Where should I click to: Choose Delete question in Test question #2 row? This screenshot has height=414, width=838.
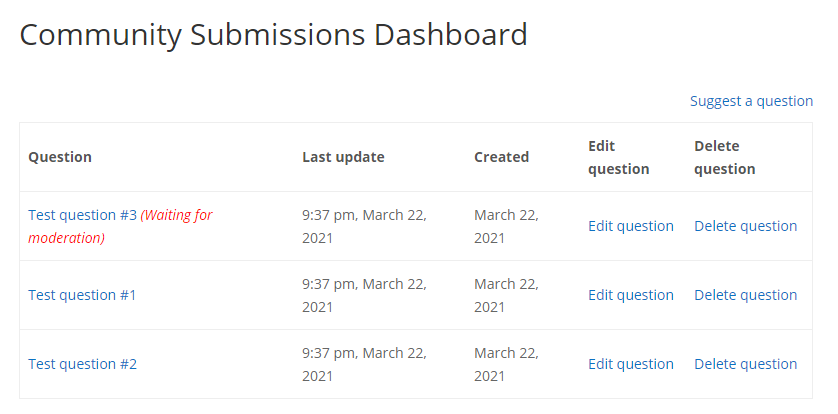coord(746,364)
